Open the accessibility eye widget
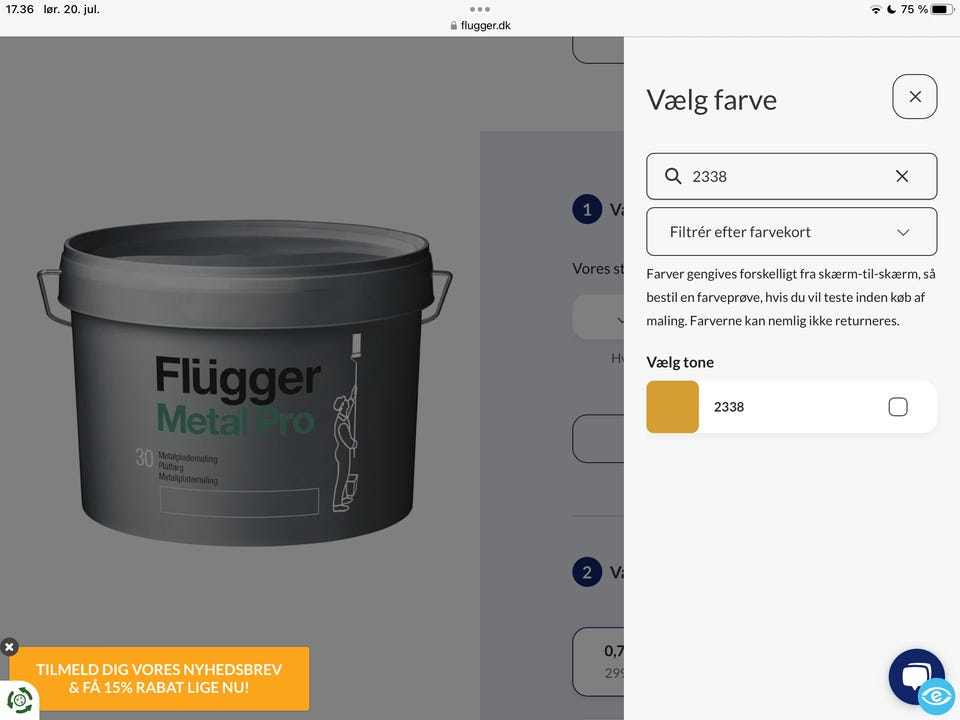The height and width of the screenshot is (720, 960). click(x=937, y=697)
